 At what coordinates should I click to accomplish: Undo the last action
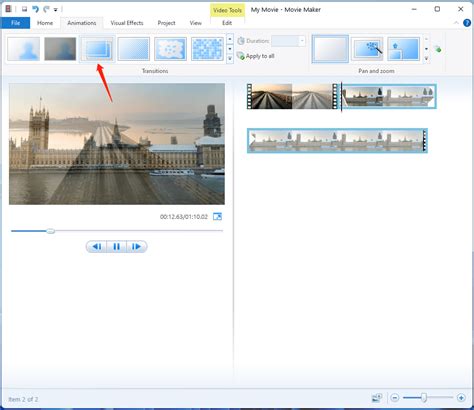tap(35, 9)
